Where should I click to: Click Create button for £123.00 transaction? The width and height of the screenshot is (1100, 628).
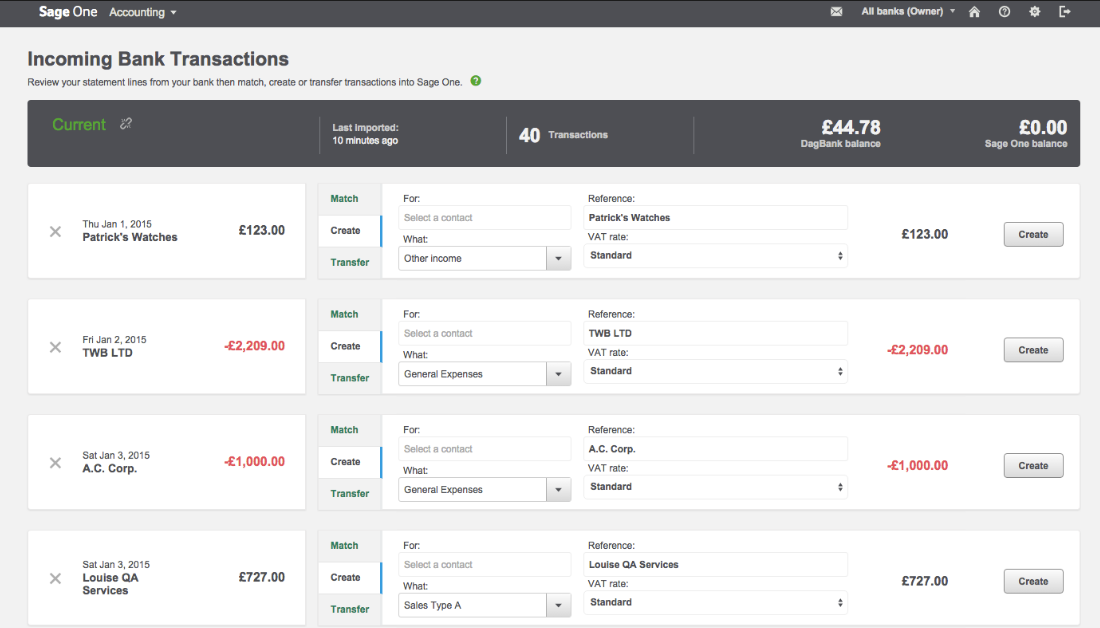[x=1033, y=234]
